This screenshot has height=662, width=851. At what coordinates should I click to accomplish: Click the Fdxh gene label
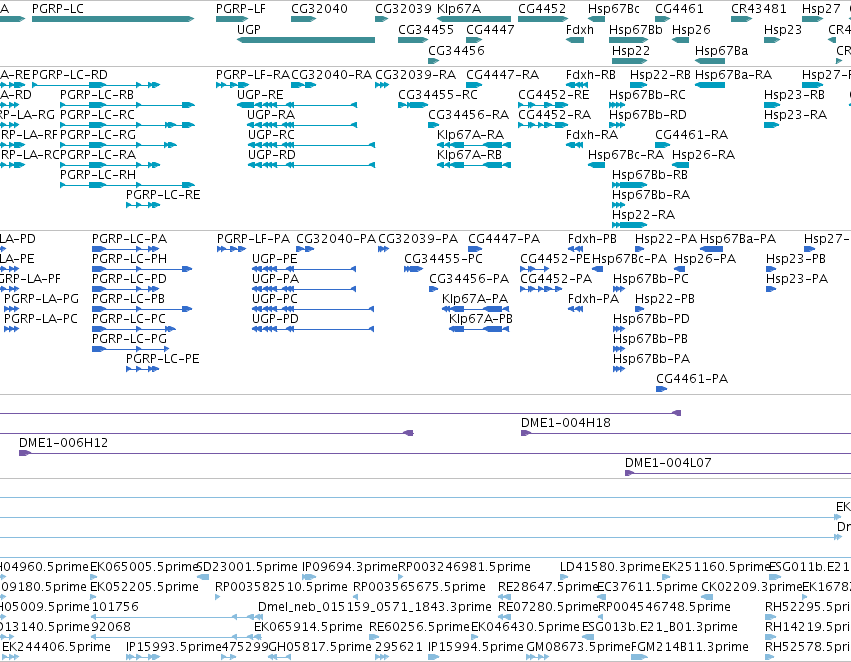coord(580,30)
